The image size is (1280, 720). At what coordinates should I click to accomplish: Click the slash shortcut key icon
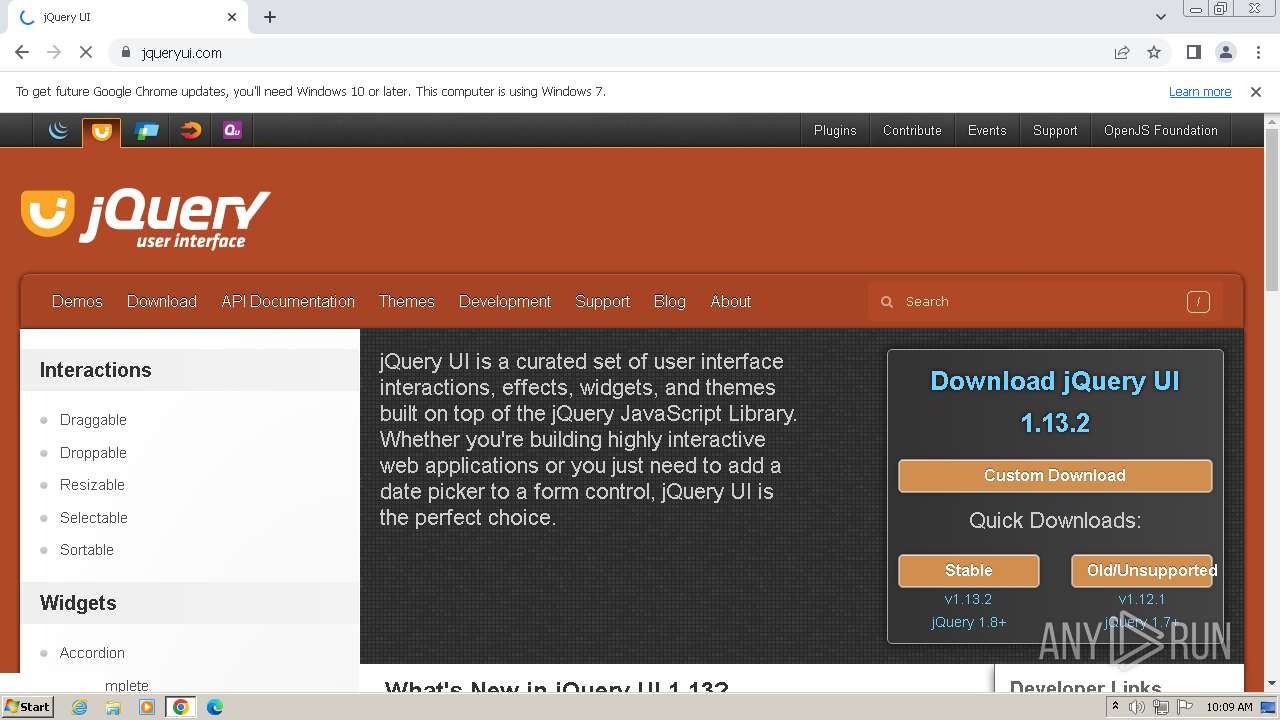click(x=1198, y=301)
